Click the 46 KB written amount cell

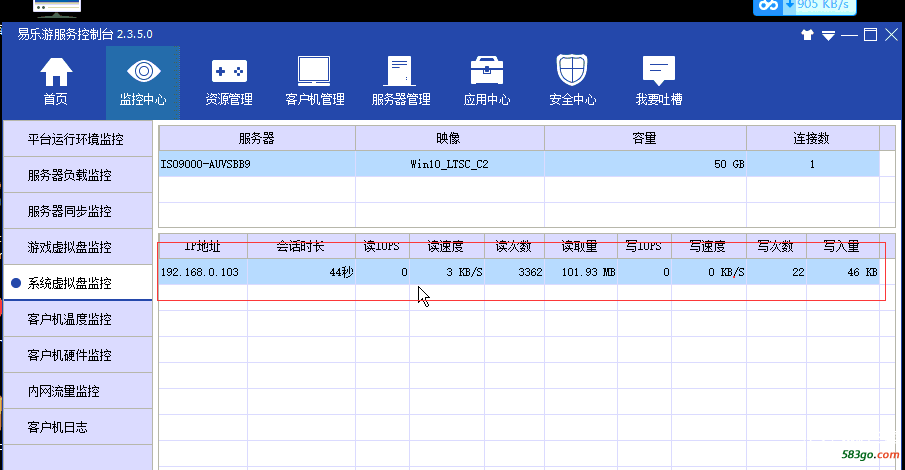[x=843, y=272]
